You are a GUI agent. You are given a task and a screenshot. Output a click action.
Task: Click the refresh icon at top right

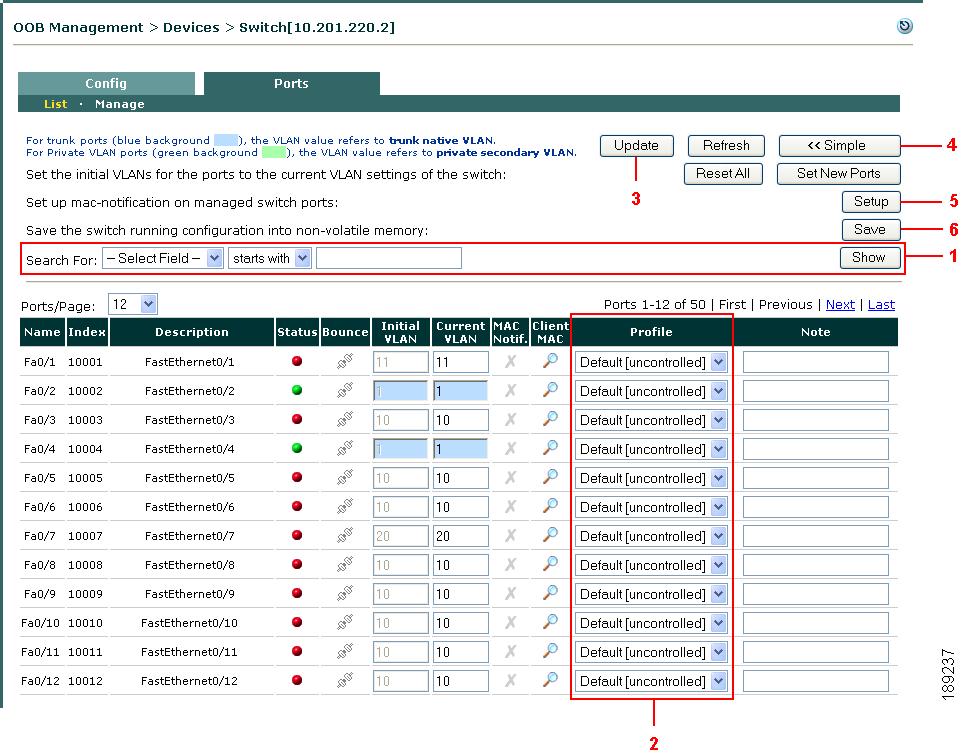tap(904, 27)
